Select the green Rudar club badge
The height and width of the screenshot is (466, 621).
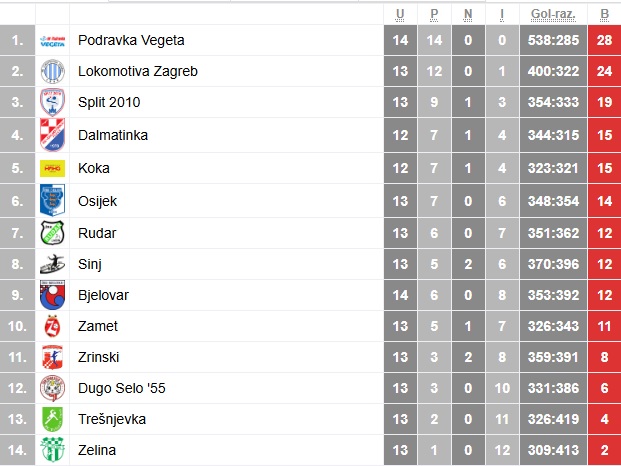pos(52,233)
